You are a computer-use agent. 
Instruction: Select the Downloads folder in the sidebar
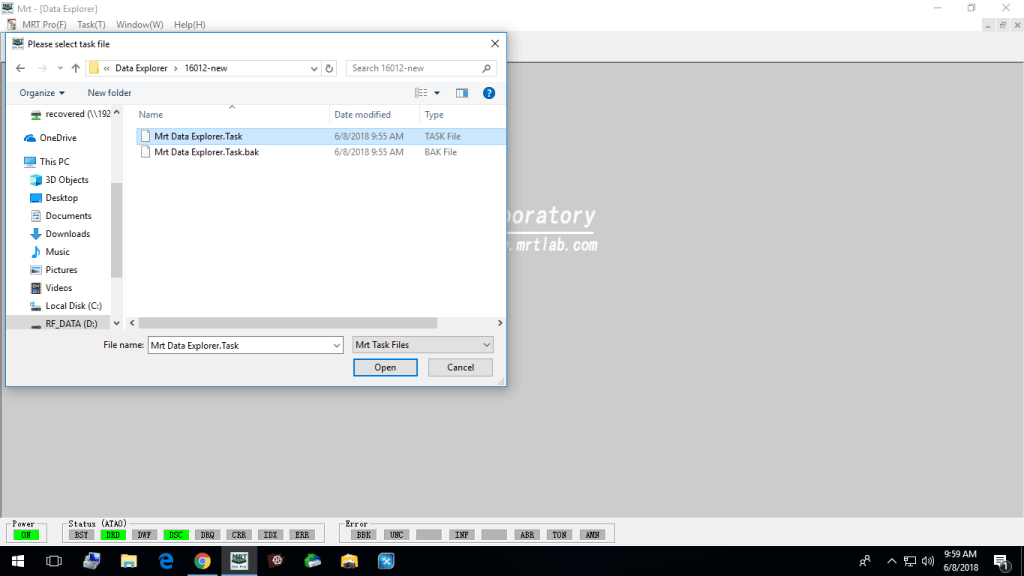pyautogui.click(x=67, y=234)
